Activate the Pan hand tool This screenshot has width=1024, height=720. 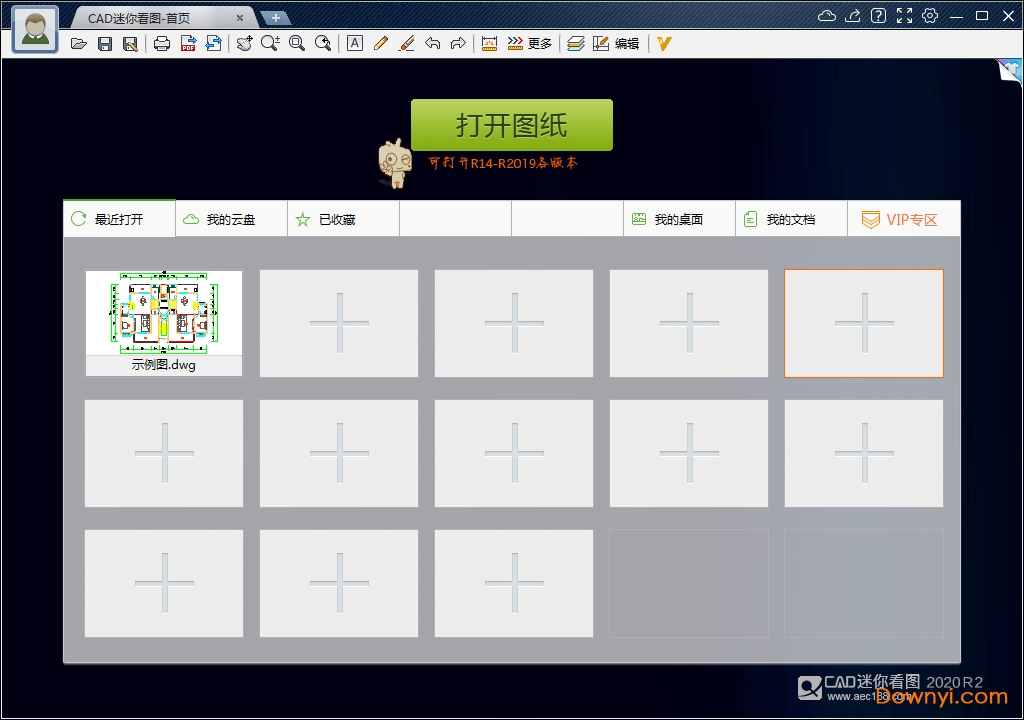point(244,43)
